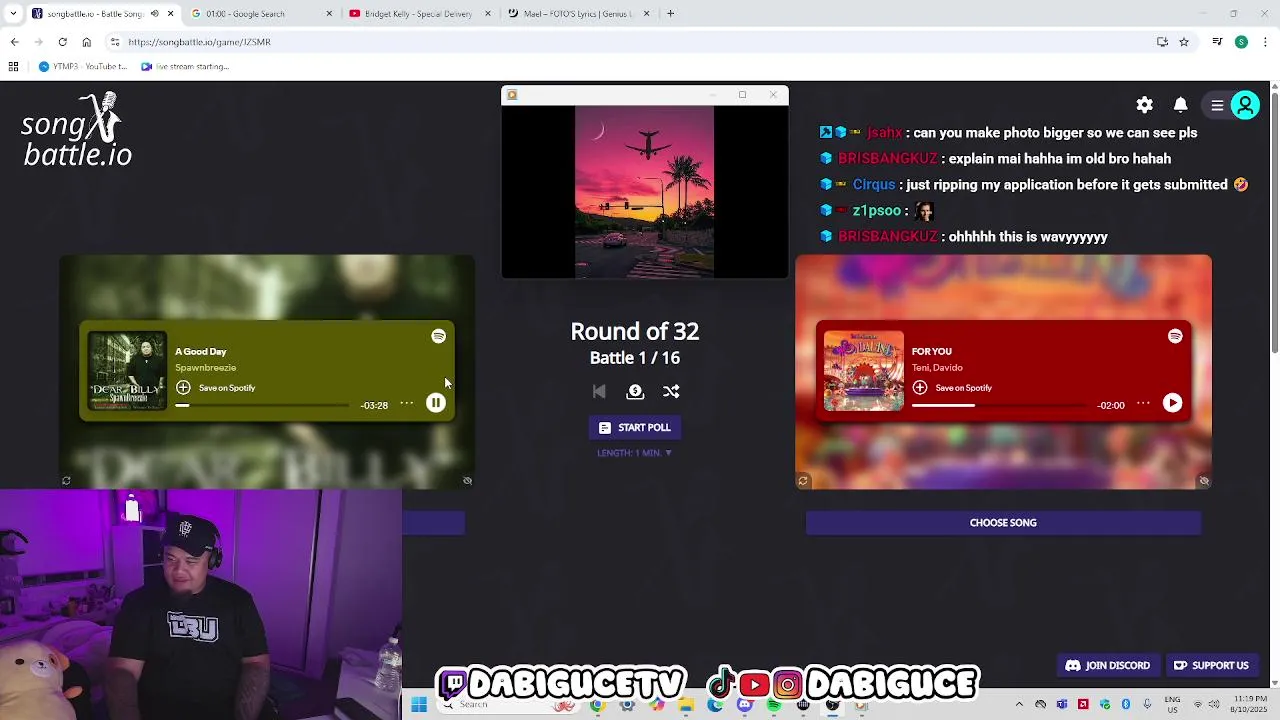Image resolution: width=1280 pixels, height=720 pixels.
Task: Click the FOR YOU album art thumbnail
Action: point(864,370)
